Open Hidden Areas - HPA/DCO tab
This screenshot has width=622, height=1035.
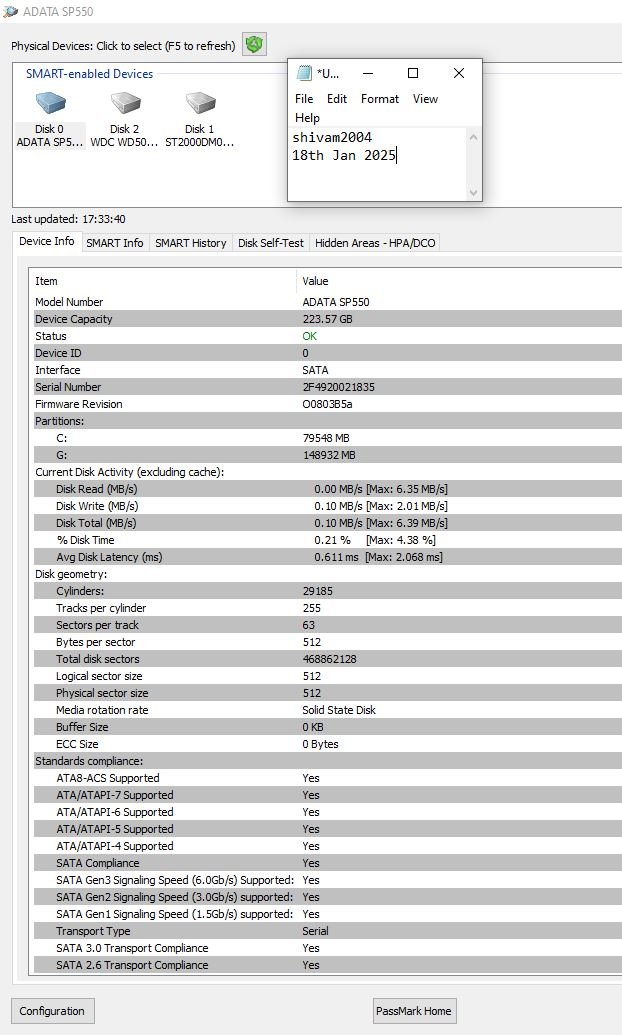pyautogui.click(x=375, y=243)
